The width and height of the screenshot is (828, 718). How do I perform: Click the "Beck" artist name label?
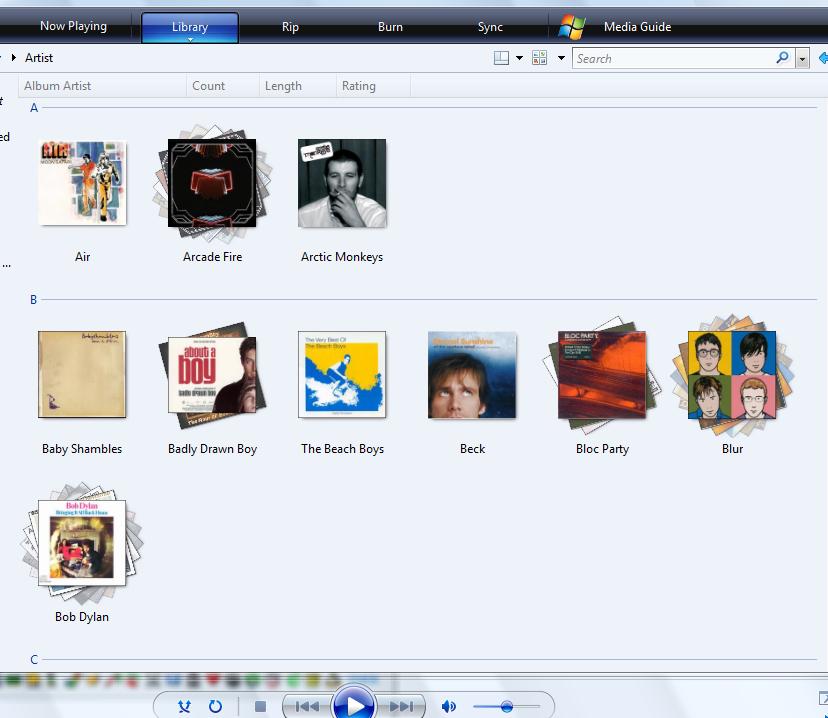point(472,449)
